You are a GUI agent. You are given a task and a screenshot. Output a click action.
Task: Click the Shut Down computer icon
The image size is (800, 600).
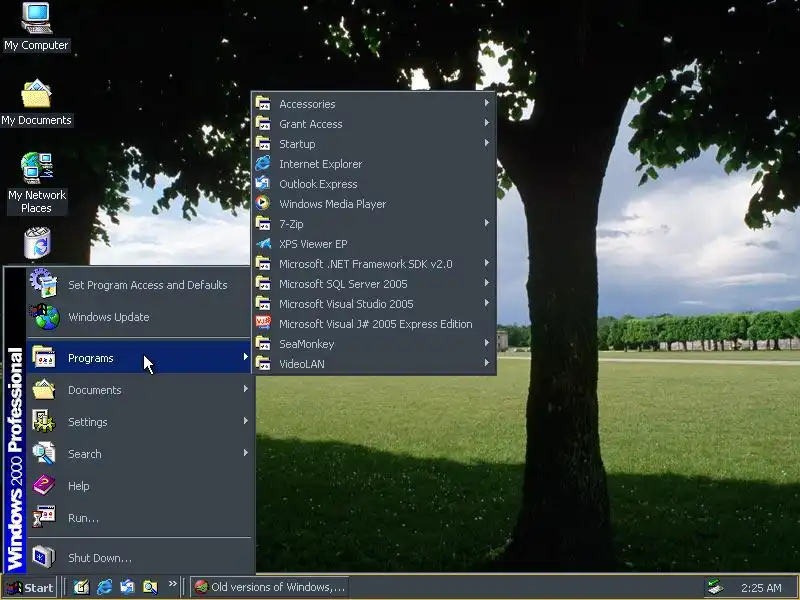click(x=43, y=557)
